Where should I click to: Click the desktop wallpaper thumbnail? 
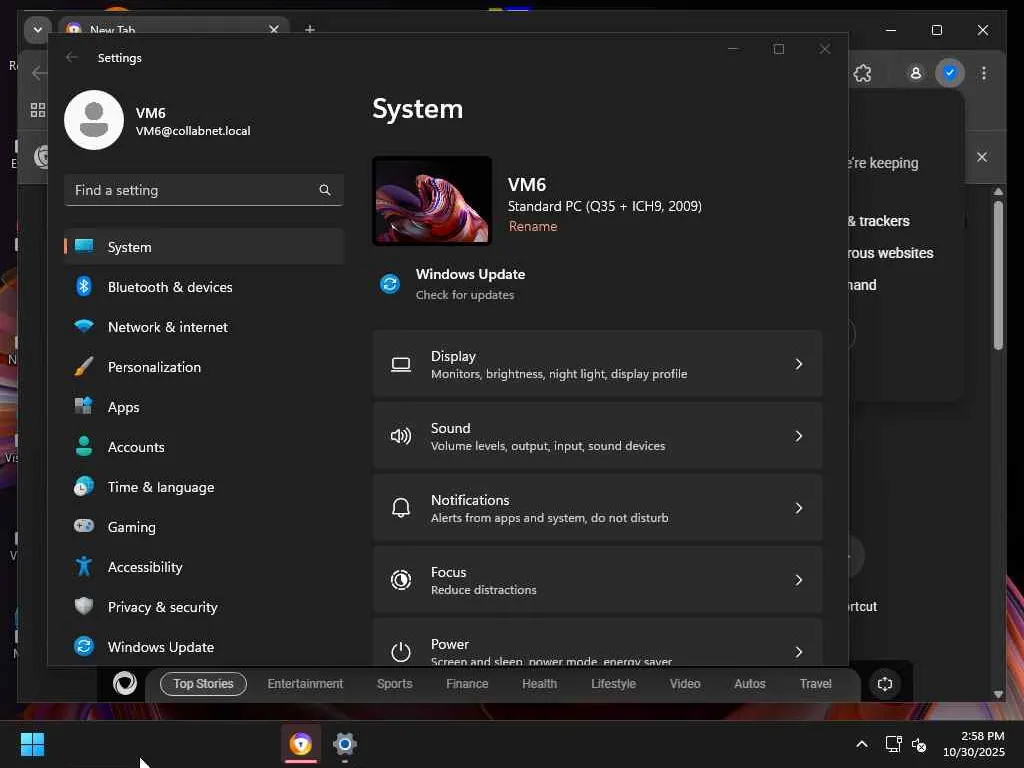432,200
